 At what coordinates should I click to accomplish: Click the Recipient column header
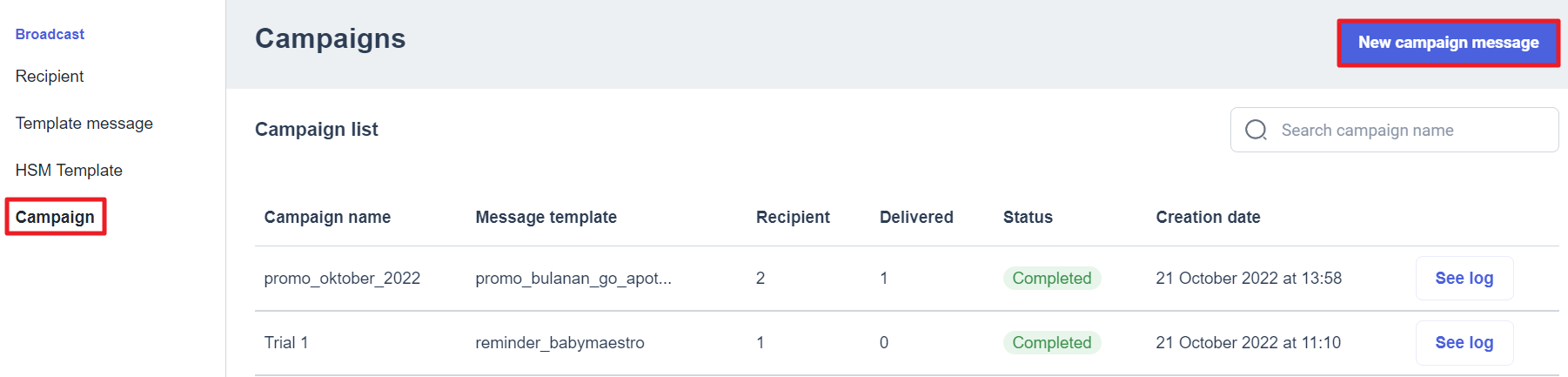[793, 217]
